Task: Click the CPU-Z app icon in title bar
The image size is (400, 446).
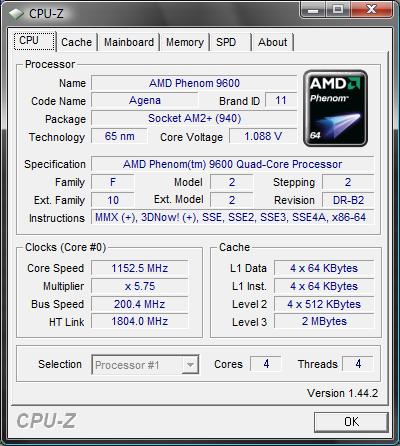Action: click(x=15, y=14)
